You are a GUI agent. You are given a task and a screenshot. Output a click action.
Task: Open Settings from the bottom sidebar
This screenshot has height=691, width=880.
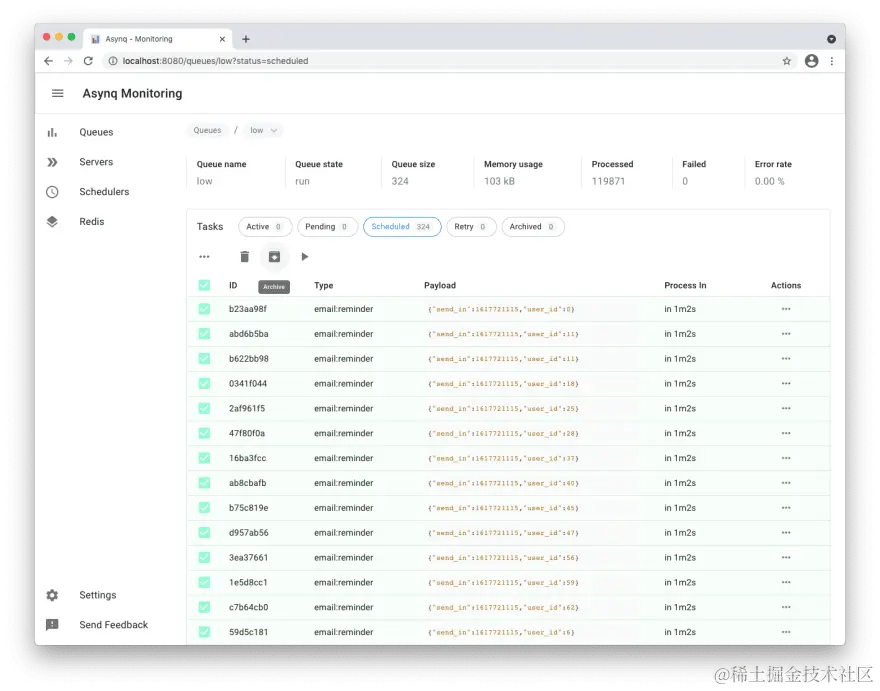pos(97,594)
